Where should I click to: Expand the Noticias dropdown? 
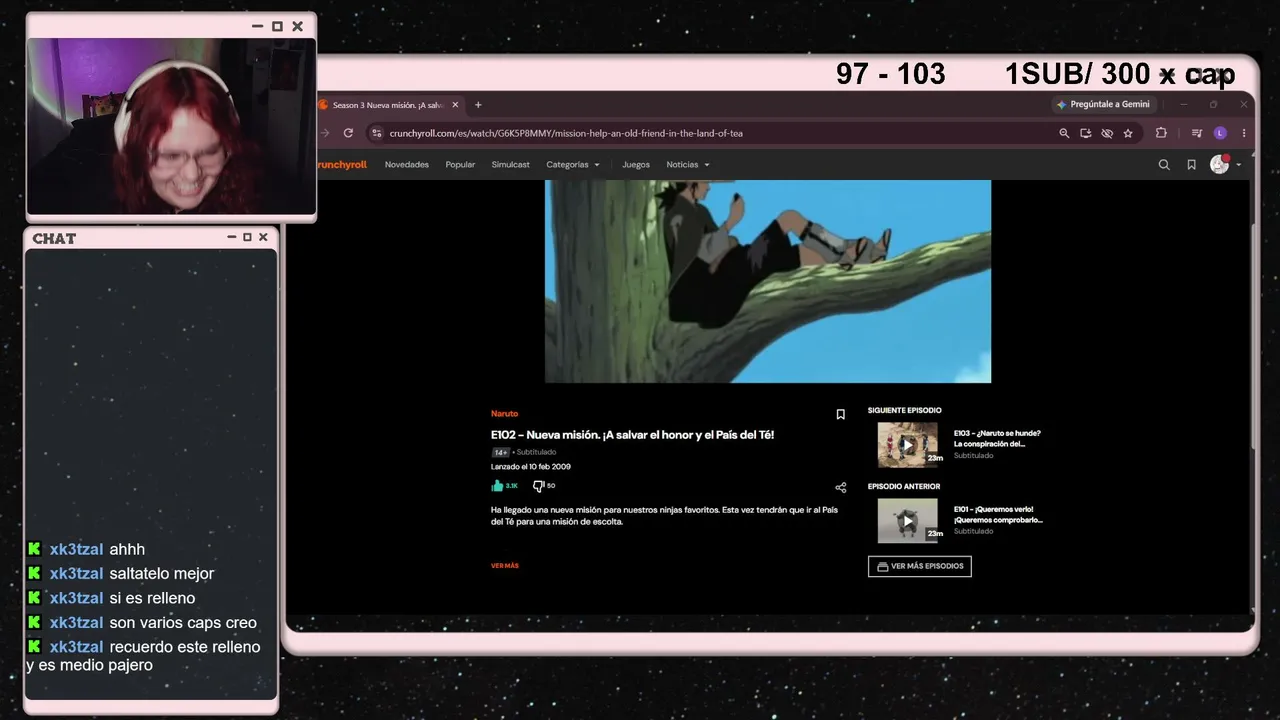[x=688, y=165]
